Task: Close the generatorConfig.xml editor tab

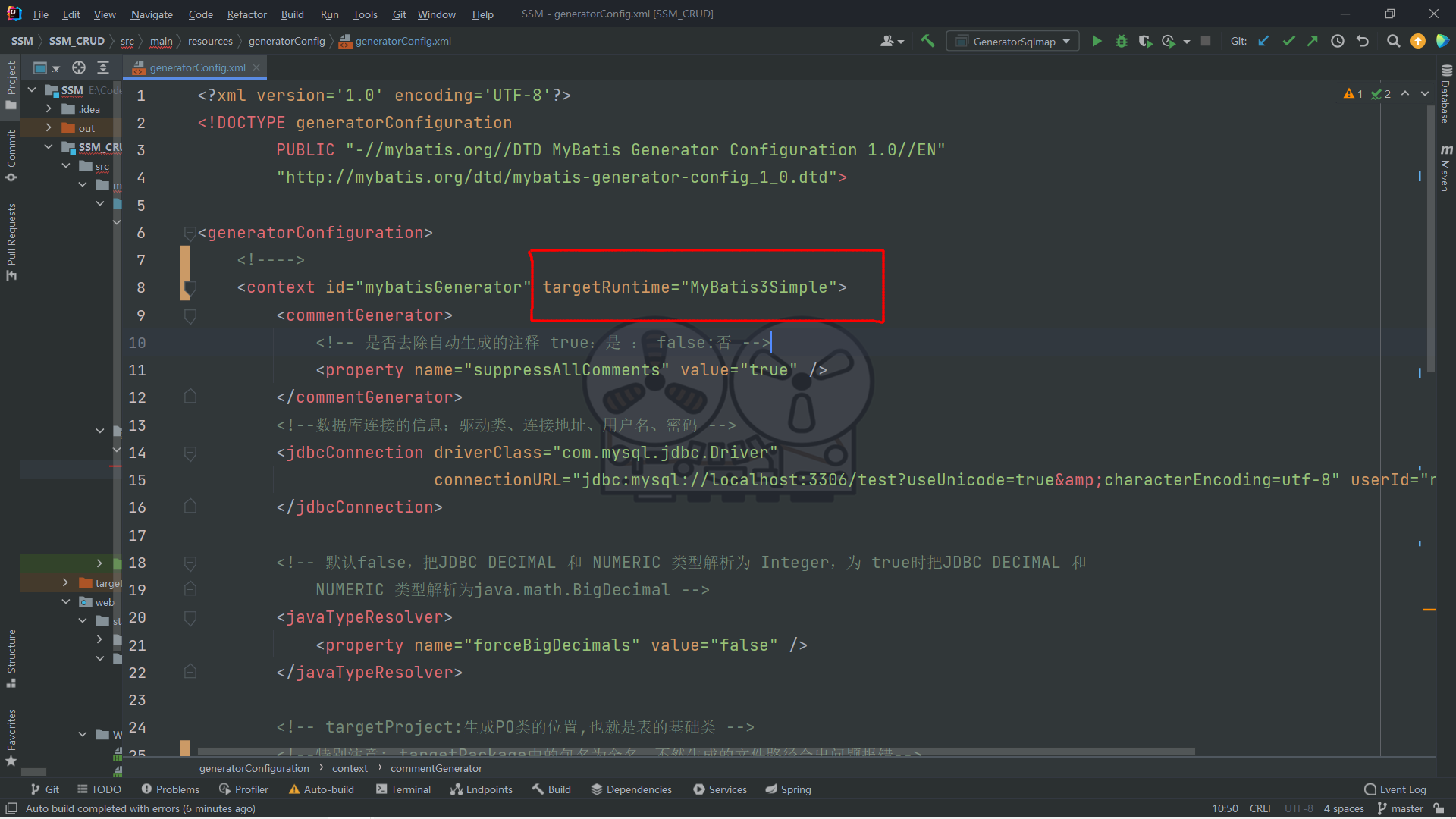Action: point(256,67)
